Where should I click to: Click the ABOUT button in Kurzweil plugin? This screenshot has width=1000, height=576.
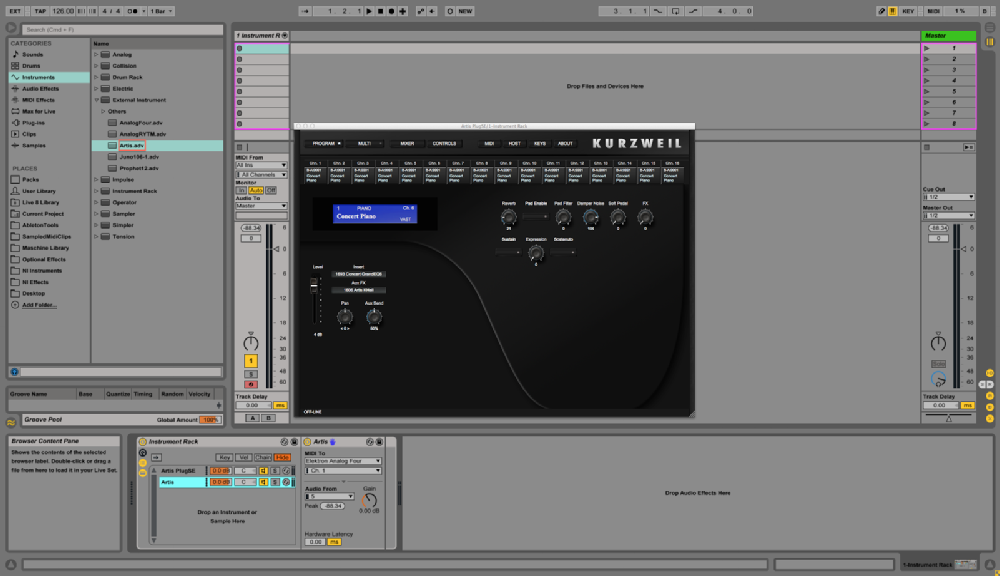coord(565,143)
